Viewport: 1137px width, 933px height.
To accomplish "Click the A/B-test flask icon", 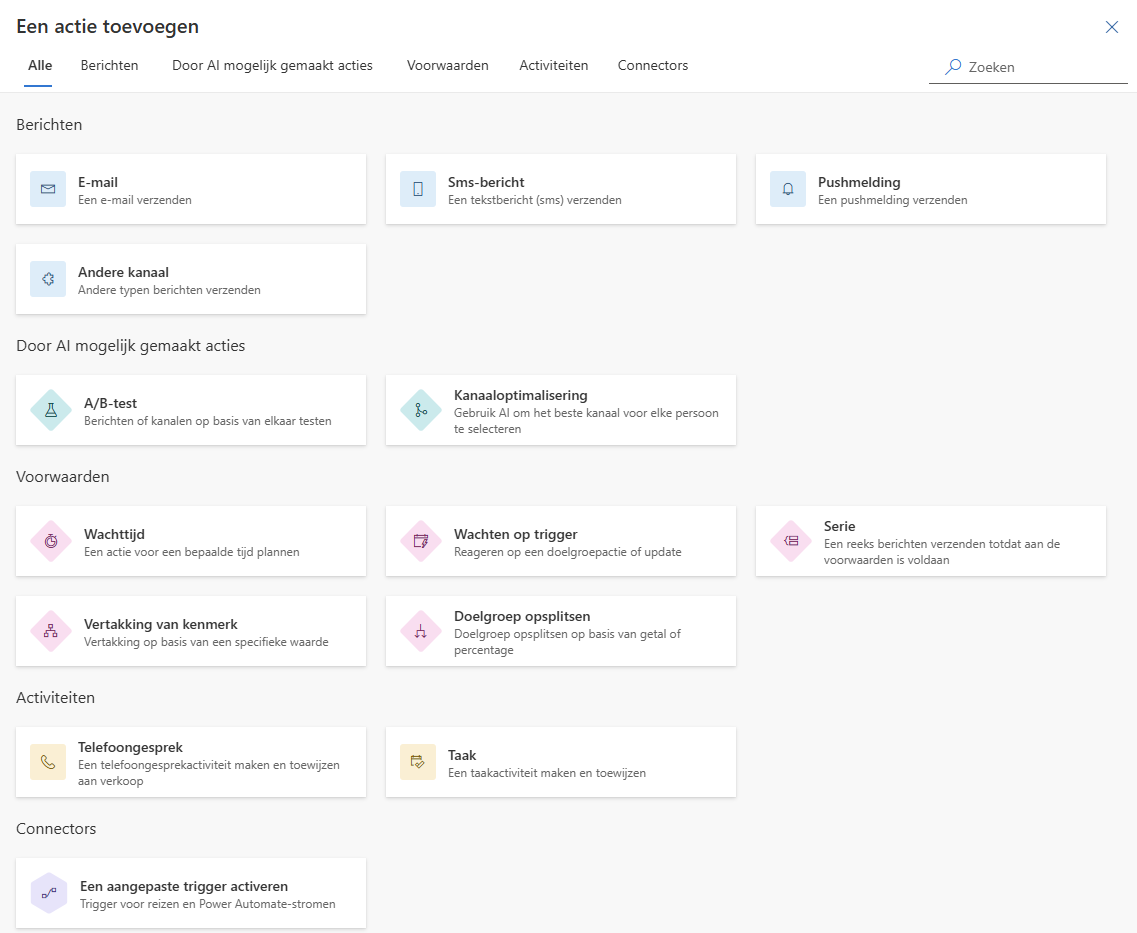I will [51, 410].
